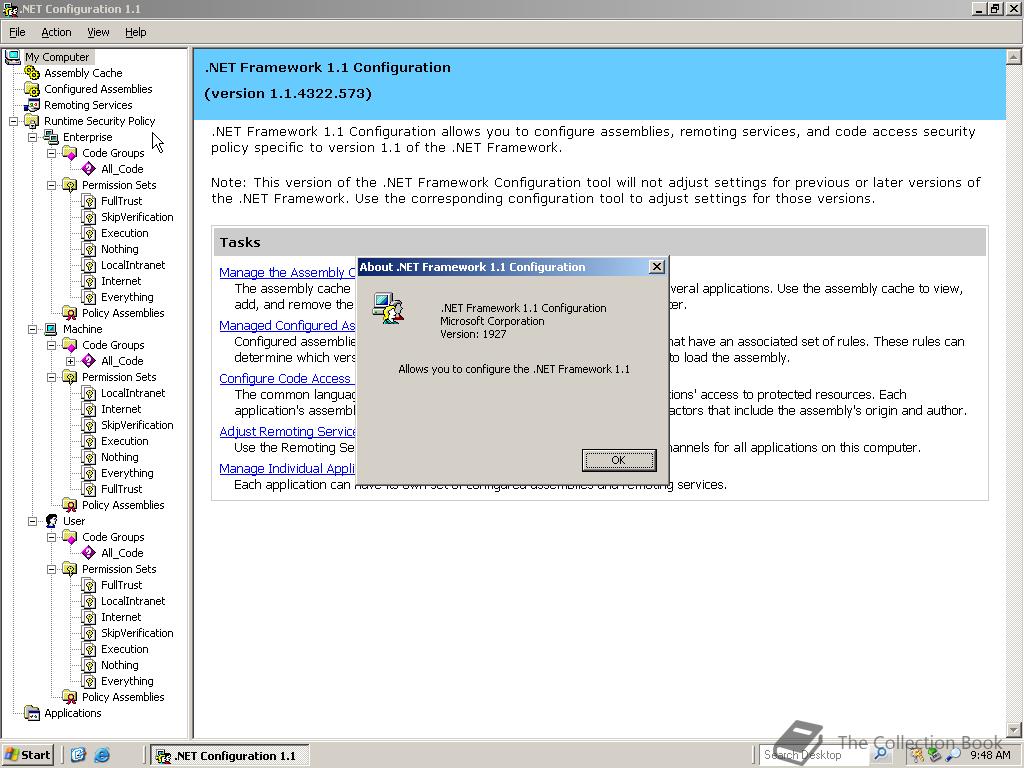Select Everything under User Permission Sets

(127, 680)
